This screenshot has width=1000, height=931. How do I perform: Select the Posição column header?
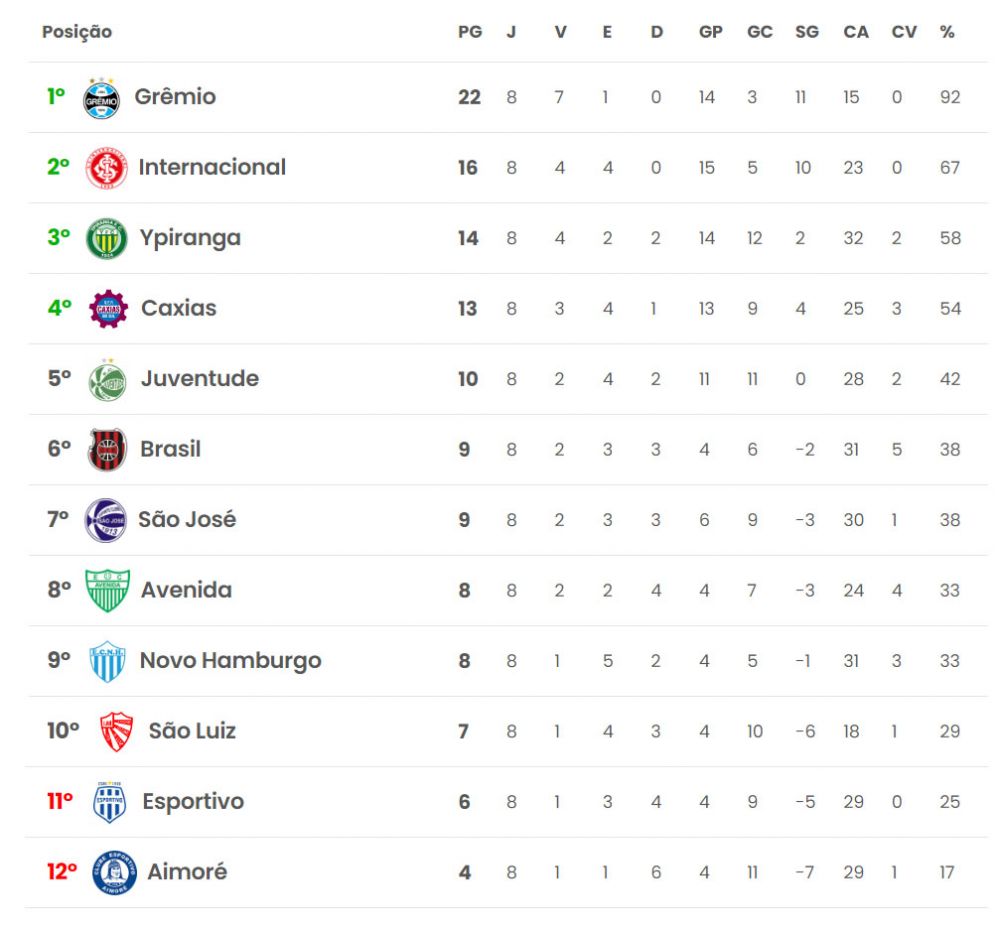tap(77, 32)
